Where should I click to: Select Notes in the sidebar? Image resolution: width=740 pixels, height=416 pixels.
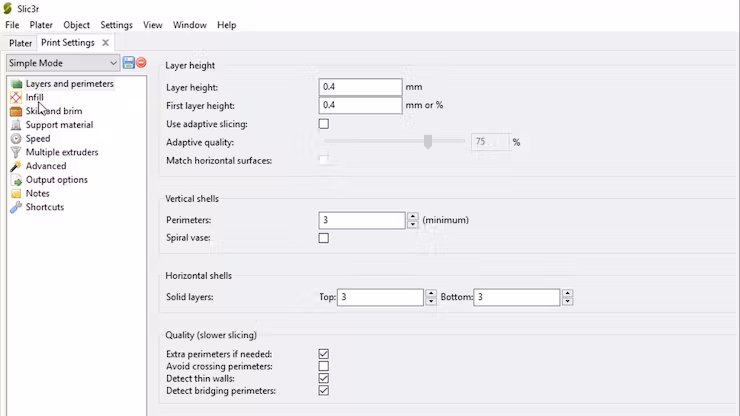pyautogui.click(x=37, y=193)
